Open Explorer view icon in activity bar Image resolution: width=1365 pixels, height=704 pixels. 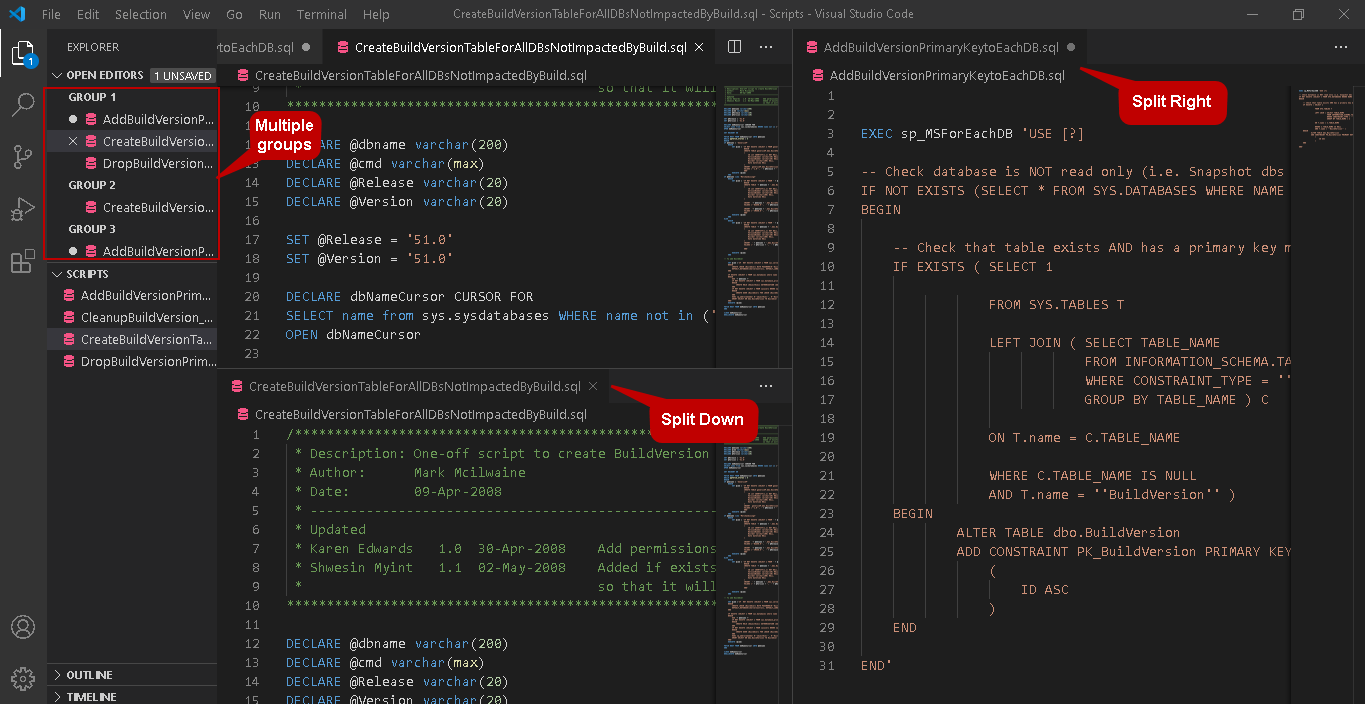22,53
